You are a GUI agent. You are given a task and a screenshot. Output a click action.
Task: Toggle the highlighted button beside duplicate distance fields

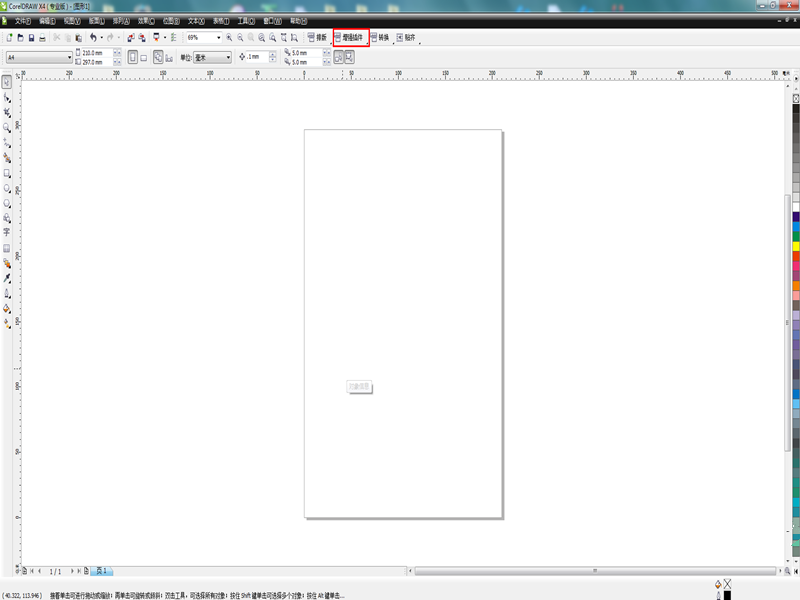pos(339,58)
